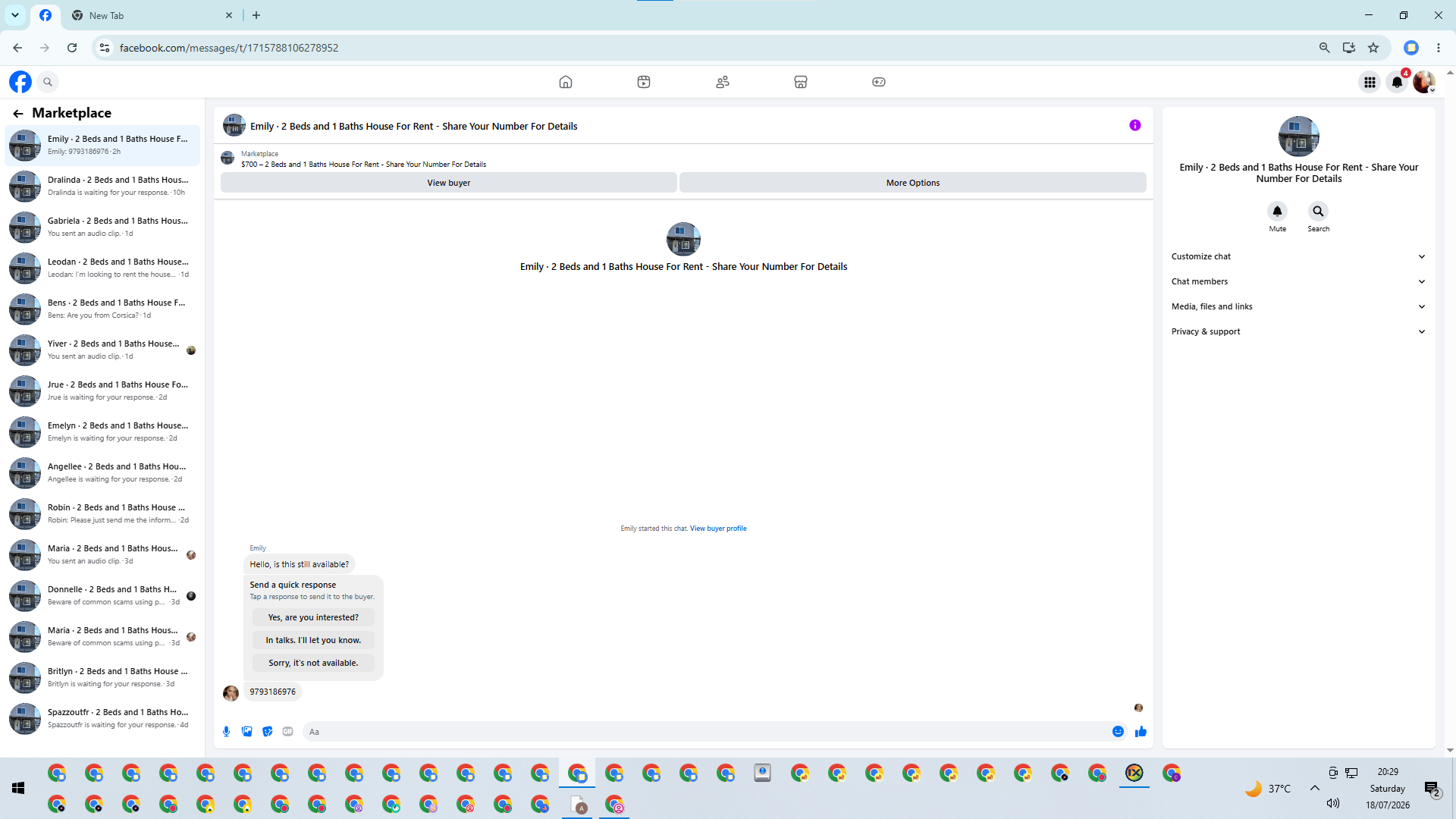Open the Facebook home logo
Viewport: 1456px width, 819px height.
(20, 82)
